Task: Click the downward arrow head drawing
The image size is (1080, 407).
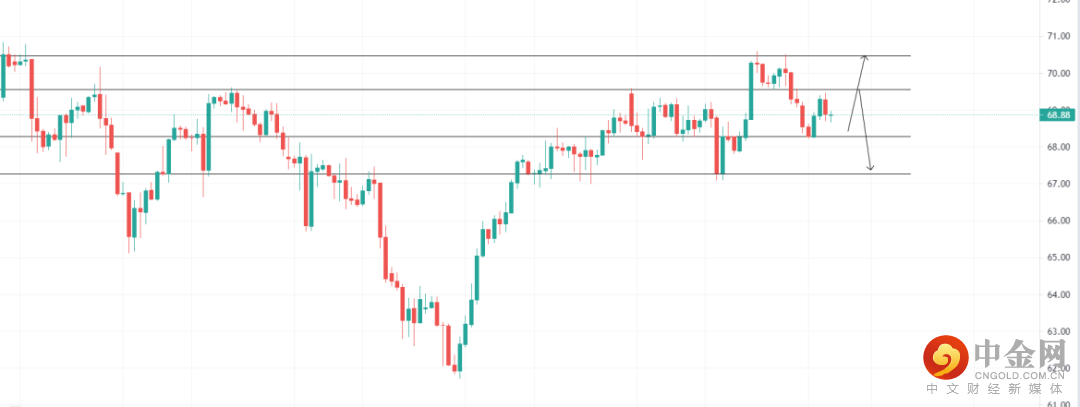Action: tap(871, 167)
